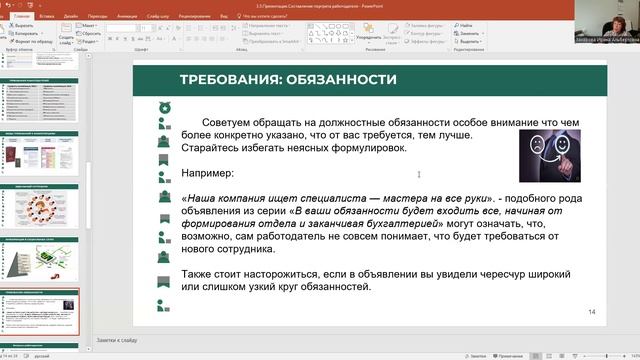This screenshot has width=640, height=360.
Task: Toggle Примечания in the status bar
Action: 508,356
